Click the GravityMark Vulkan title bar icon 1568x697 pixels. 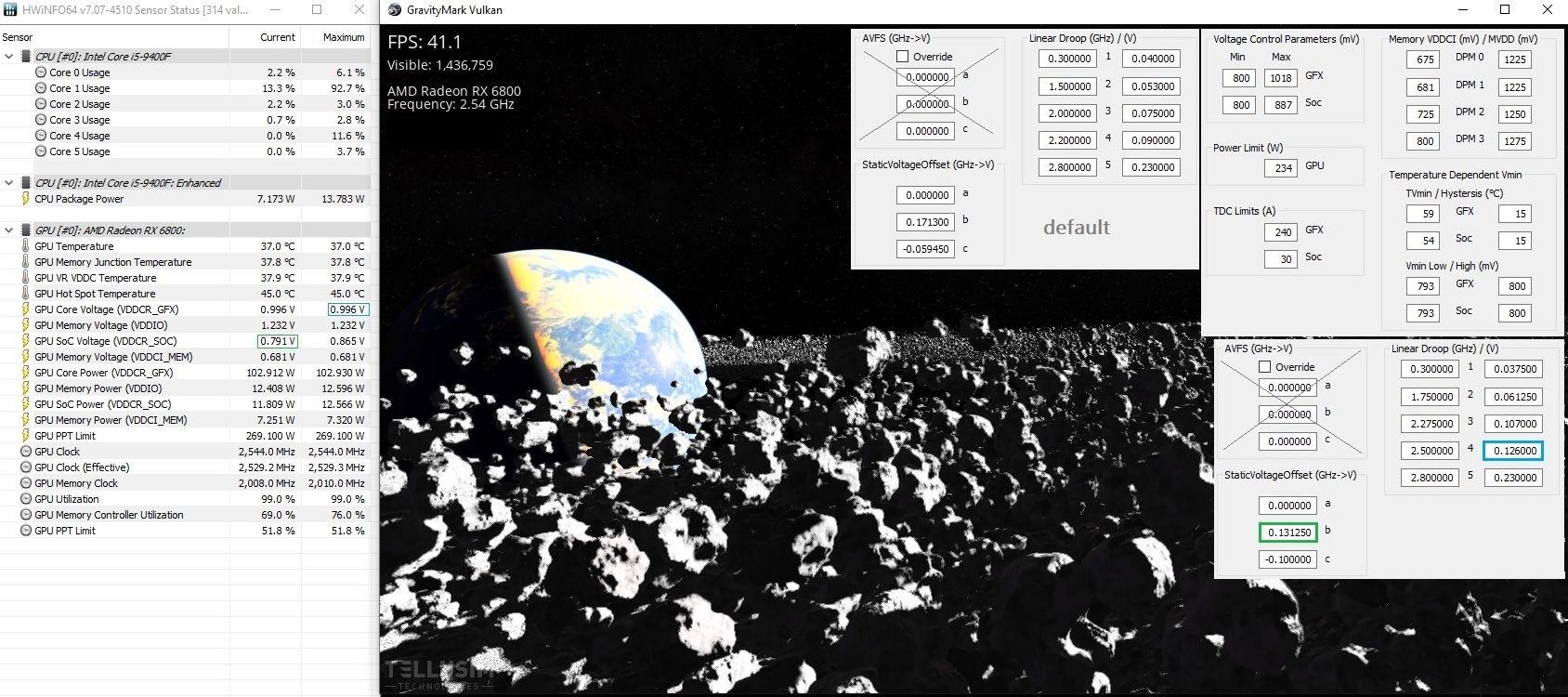coord(393,10)
